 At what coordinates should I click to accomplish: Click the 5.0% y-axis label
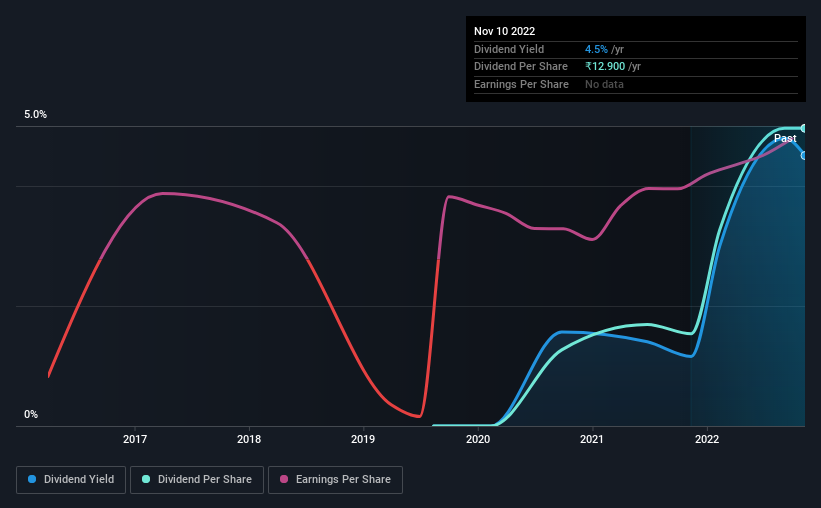(x=35, y=115)
